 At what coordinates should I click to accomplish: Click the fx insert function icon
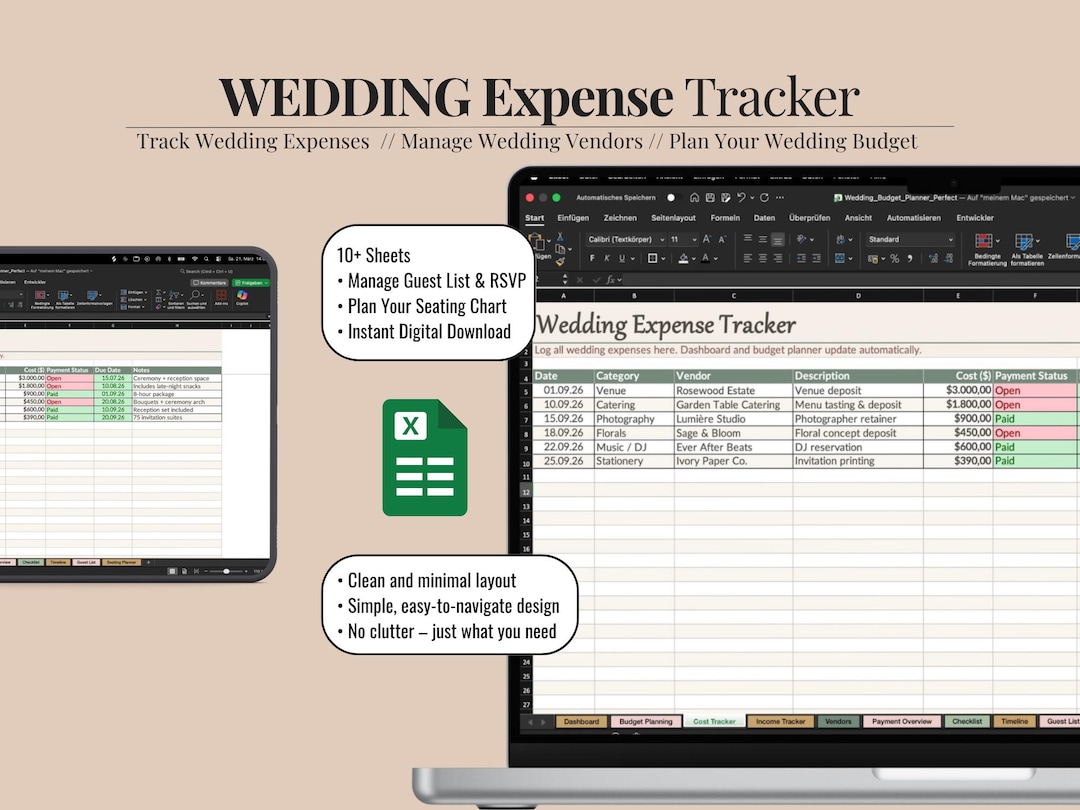[610, 280]
